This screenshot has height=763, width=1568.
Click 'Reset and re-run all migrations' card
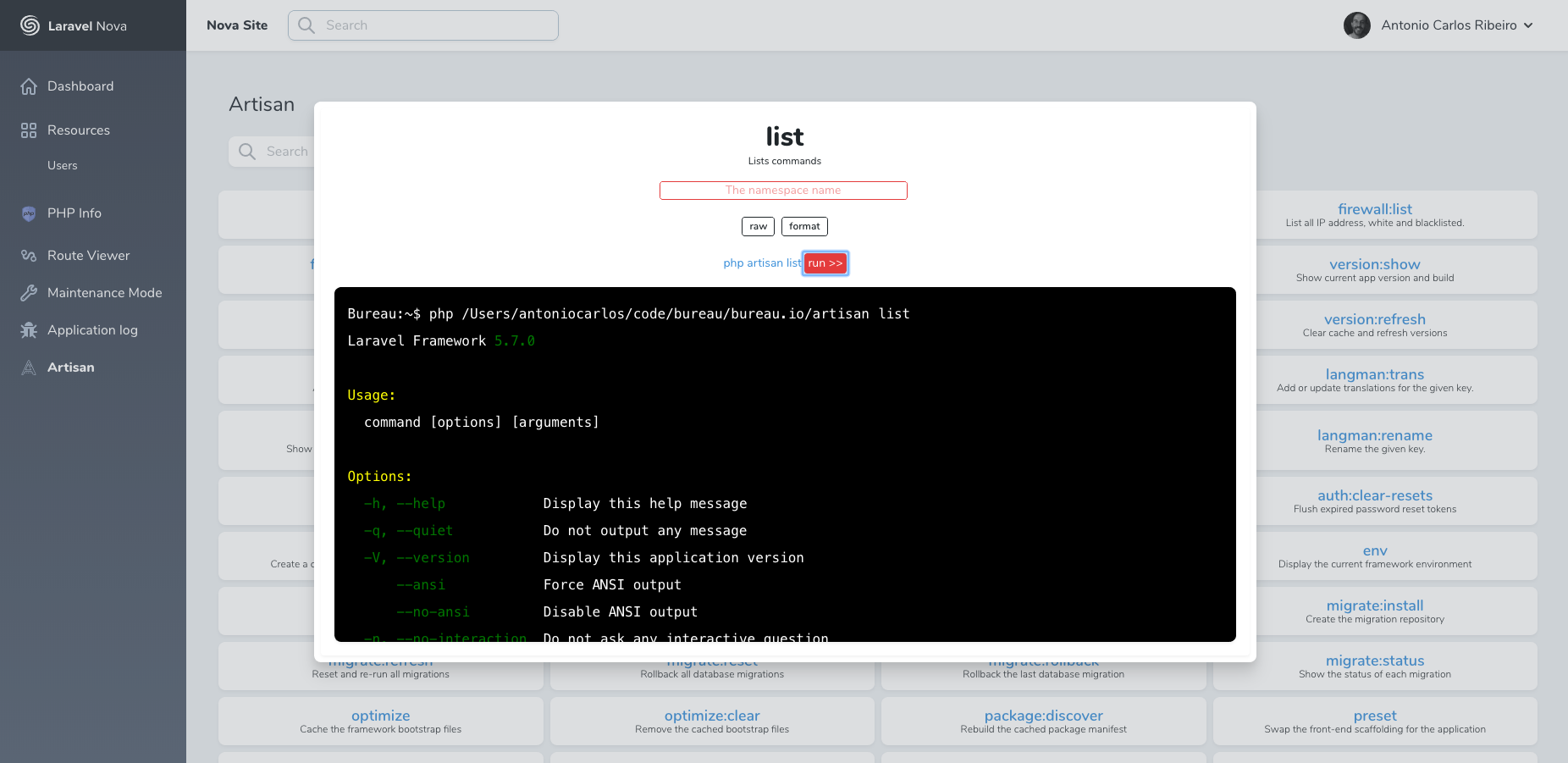point(381,675)
